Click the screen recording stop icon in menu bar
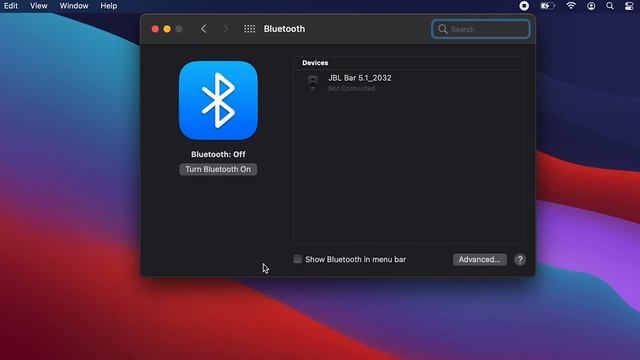The image size is (640, 360). 524,6
